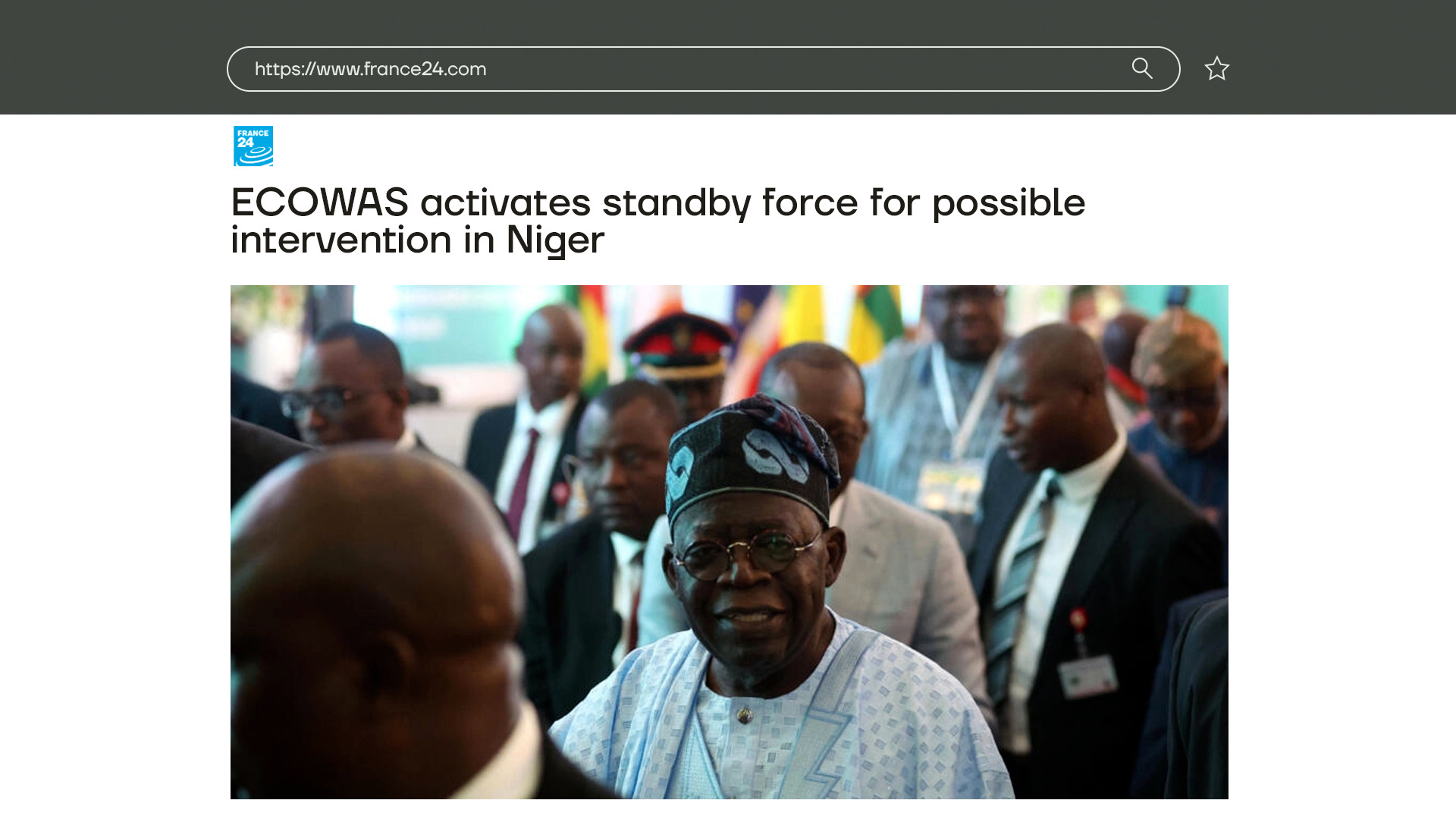The width and height of the screenshot is (1456, 819).
Task: Open the article's main photo
Action: 729,541
